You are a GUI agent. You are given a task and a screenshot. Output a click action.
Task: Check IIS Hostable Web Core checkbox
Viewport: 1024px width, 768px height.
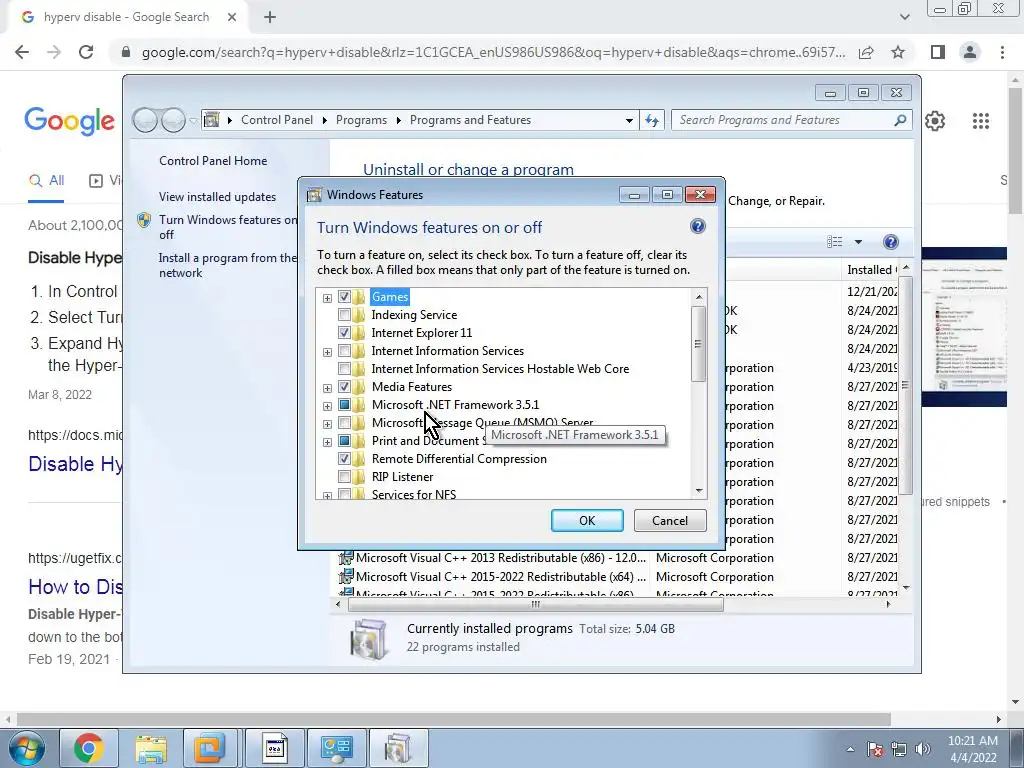click(x=344, y=368)
